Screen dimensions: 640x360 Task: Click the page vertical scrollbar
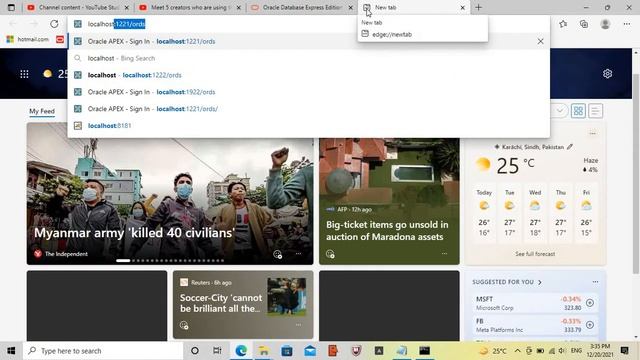pyautogui.click(x=635, y=173)
